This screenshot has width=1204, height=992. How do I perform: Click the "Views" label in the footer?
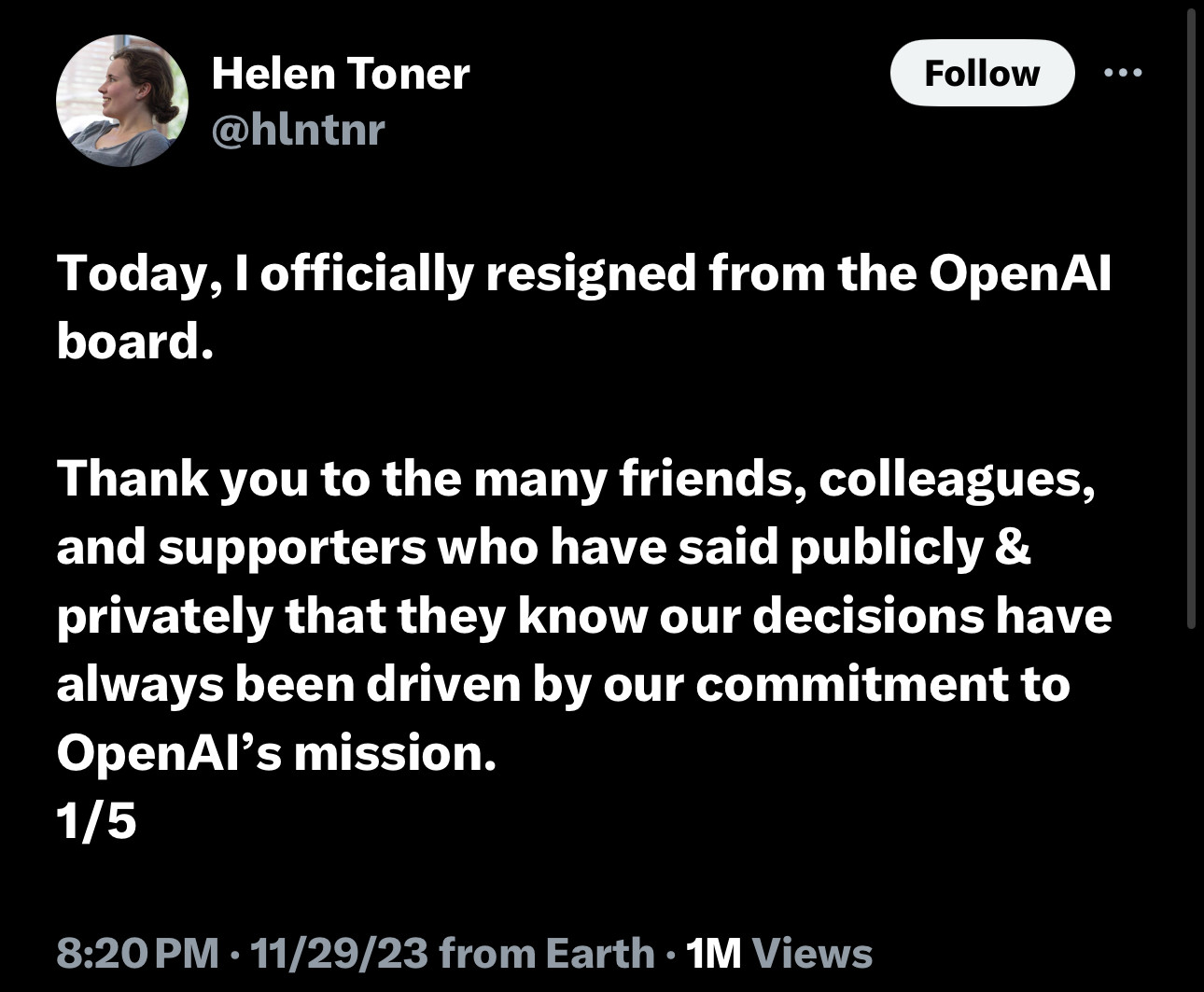812,953
